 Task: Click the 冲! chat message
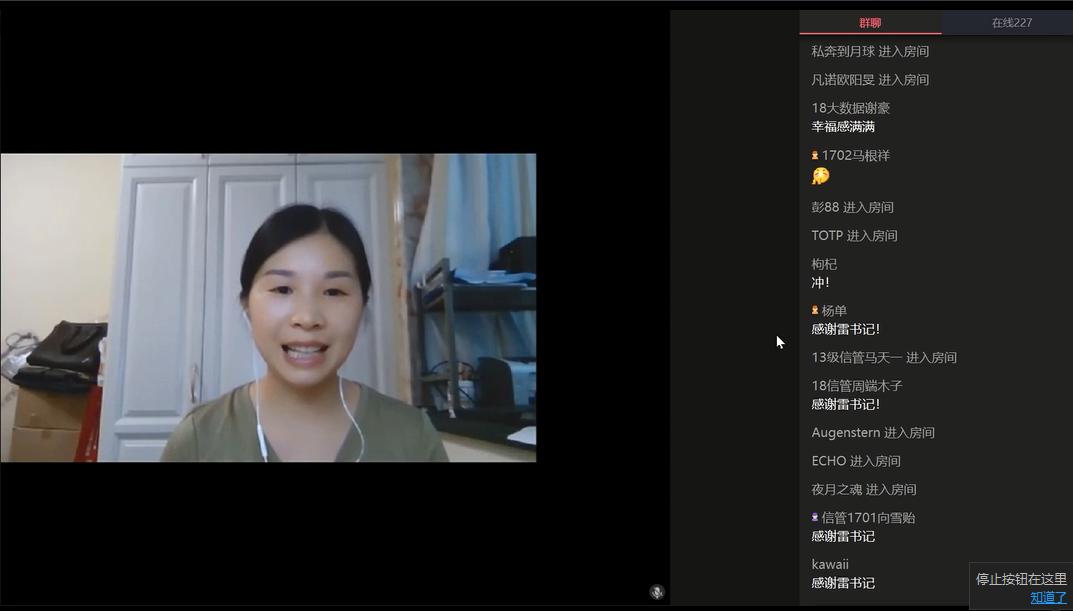(x=820, y=283)
